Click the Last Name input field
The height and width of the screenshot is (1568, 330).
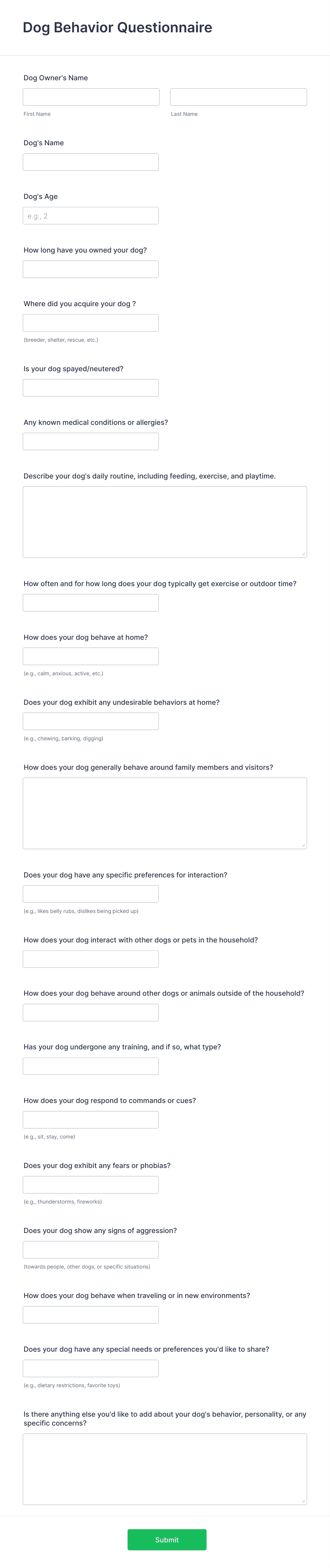pos(238,97)
